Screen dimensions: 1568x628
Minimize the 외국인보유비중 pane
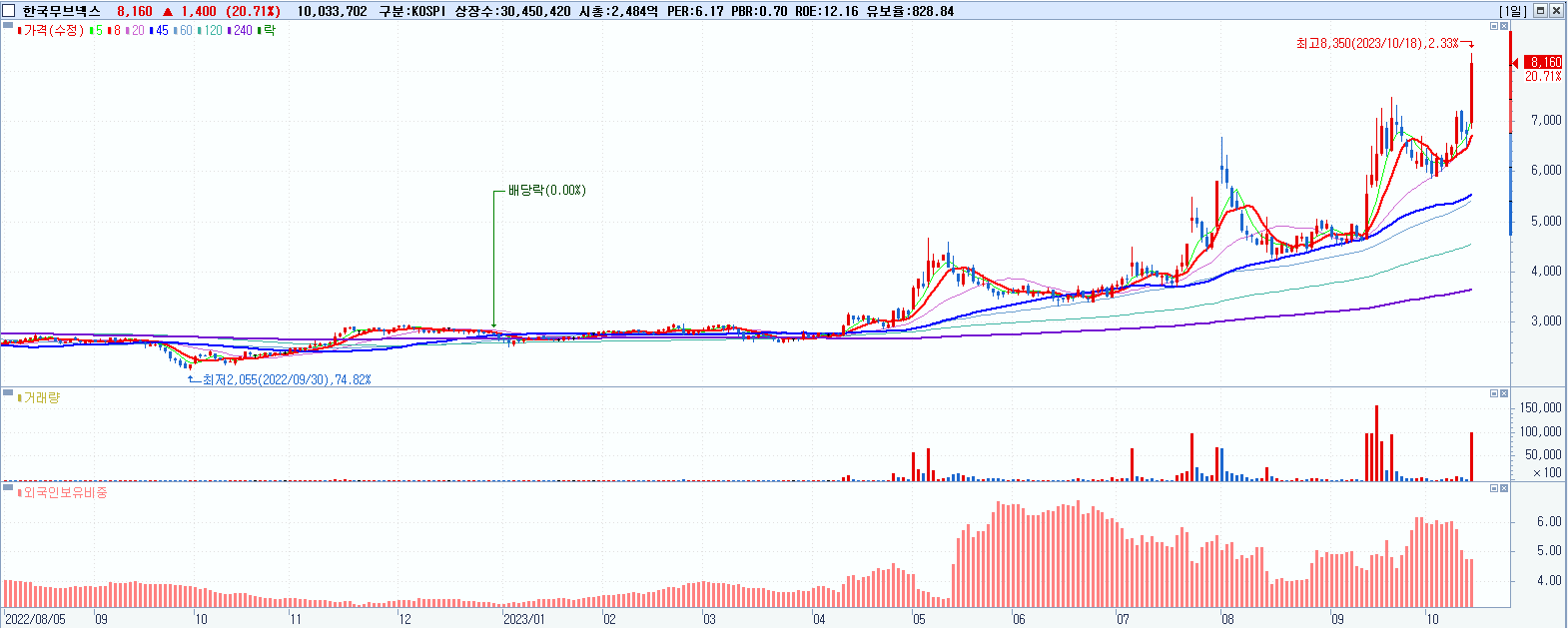click(x=1495, y=488)
